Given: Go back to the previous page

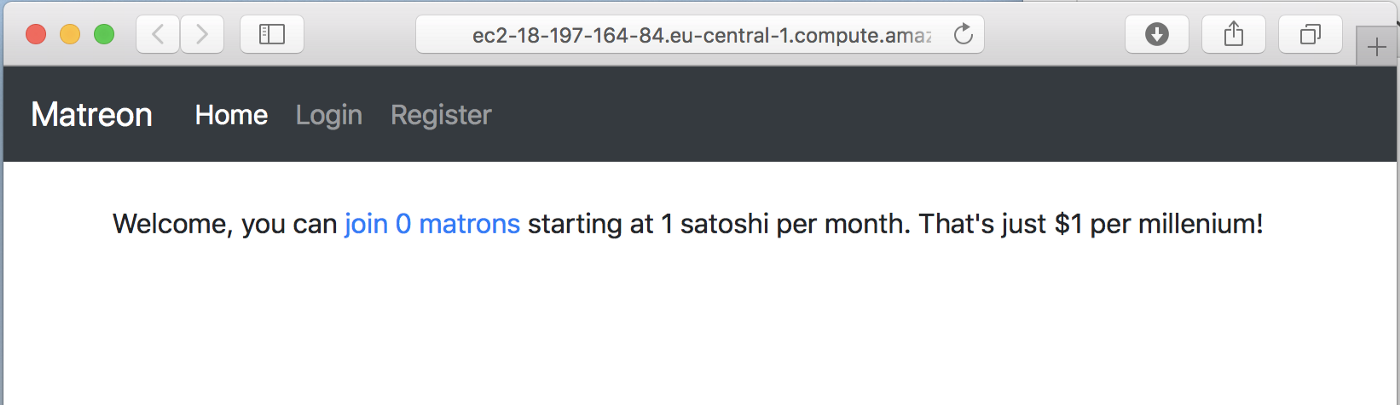Looking at the screenshot, I should pos(158,35).
